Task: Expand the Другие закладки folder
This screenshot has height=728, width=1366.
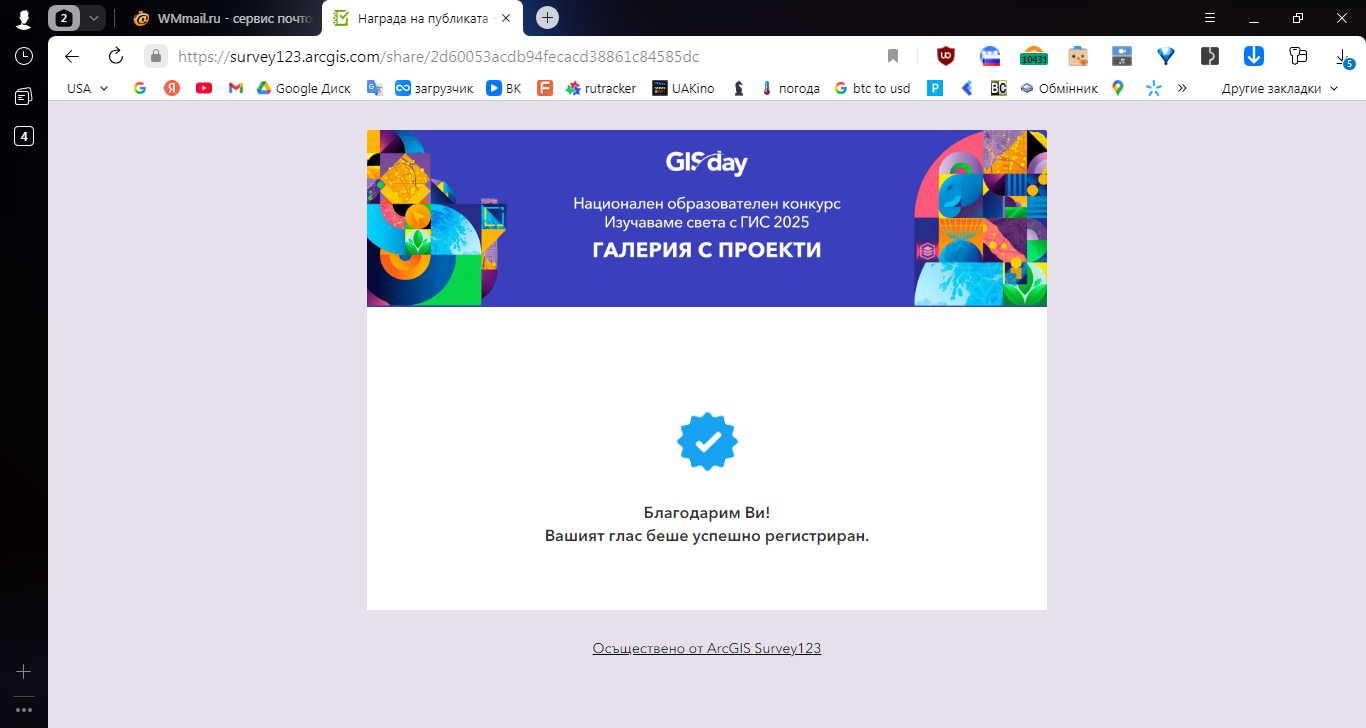Action: [1280, 88]
